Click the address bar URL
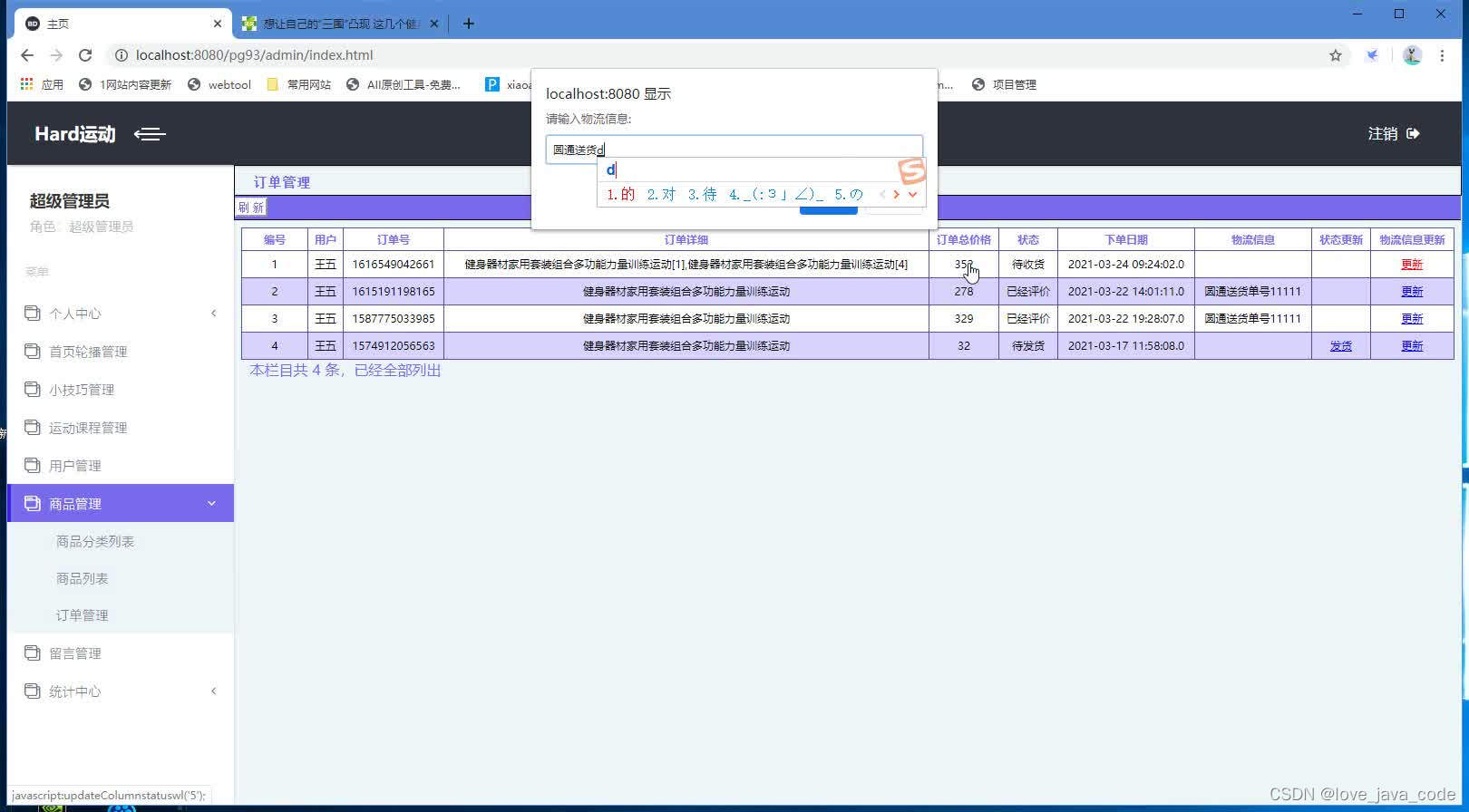 pos(254,55)
